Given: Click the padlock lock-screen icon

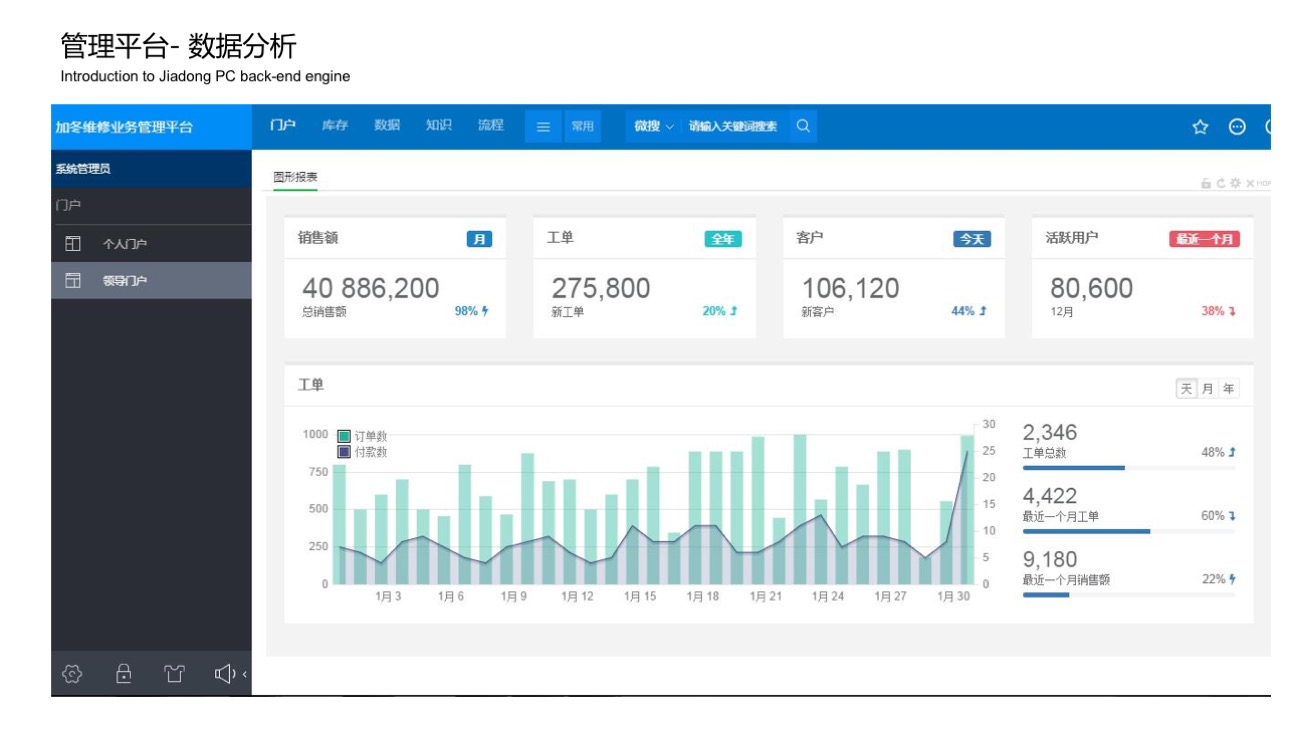Looking at the screenshot, I should 124,674.
